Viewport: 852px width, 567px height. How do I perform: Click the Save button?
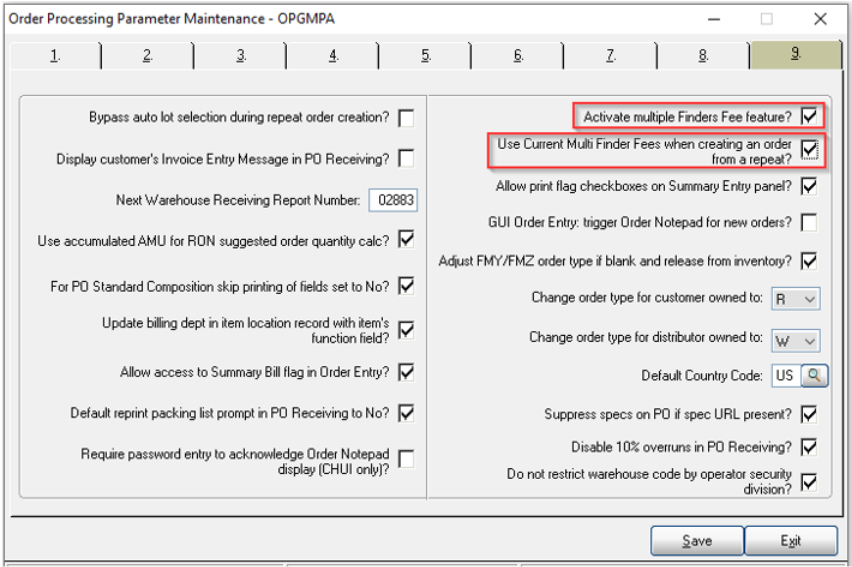(x=697, y=540)
